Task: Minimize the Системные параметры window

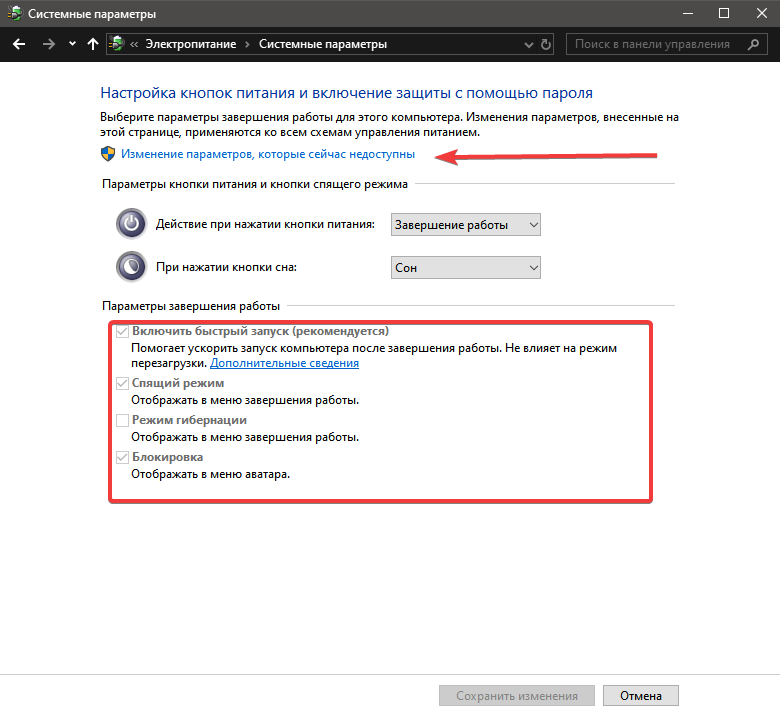Action: point(688,13)
